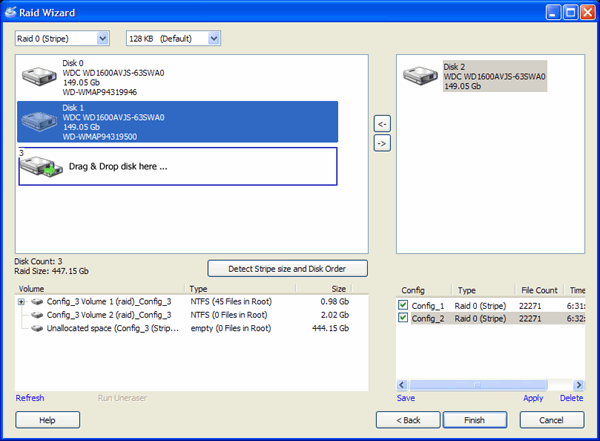Open the Raid 0 (Stripe) type dropdown
Viewport: 600px width, 441px height.
coord(102,38)
